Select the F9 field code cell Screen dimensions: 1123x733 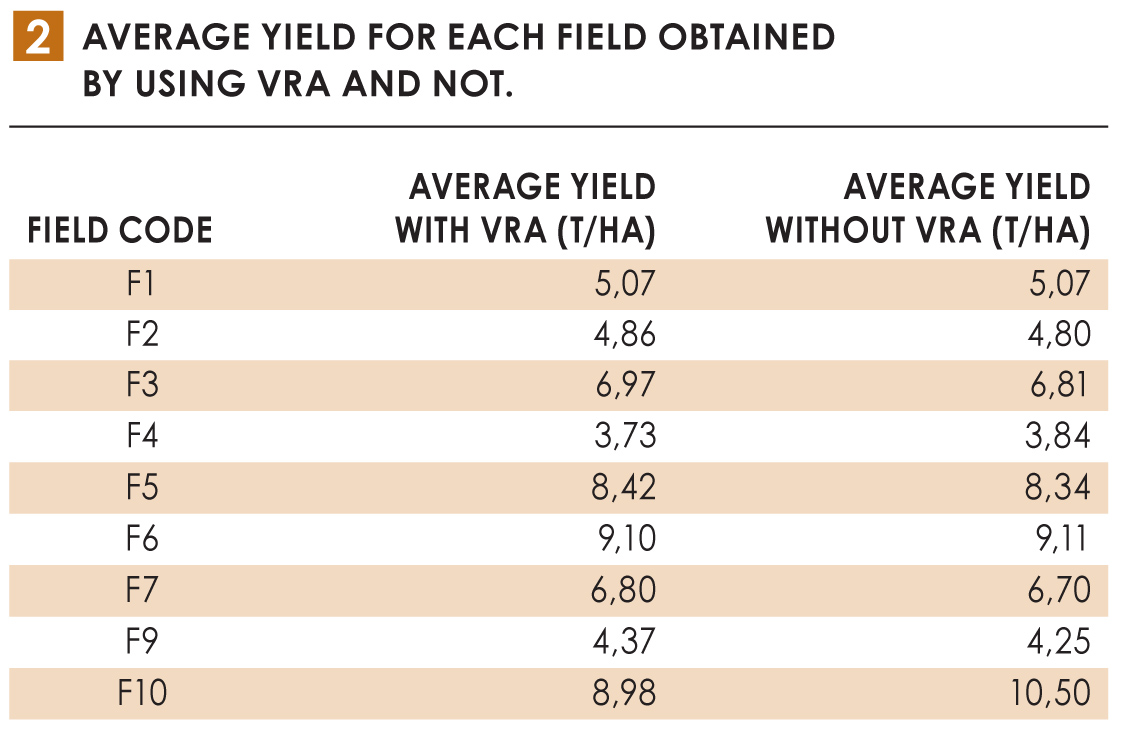tap(143, 641)
